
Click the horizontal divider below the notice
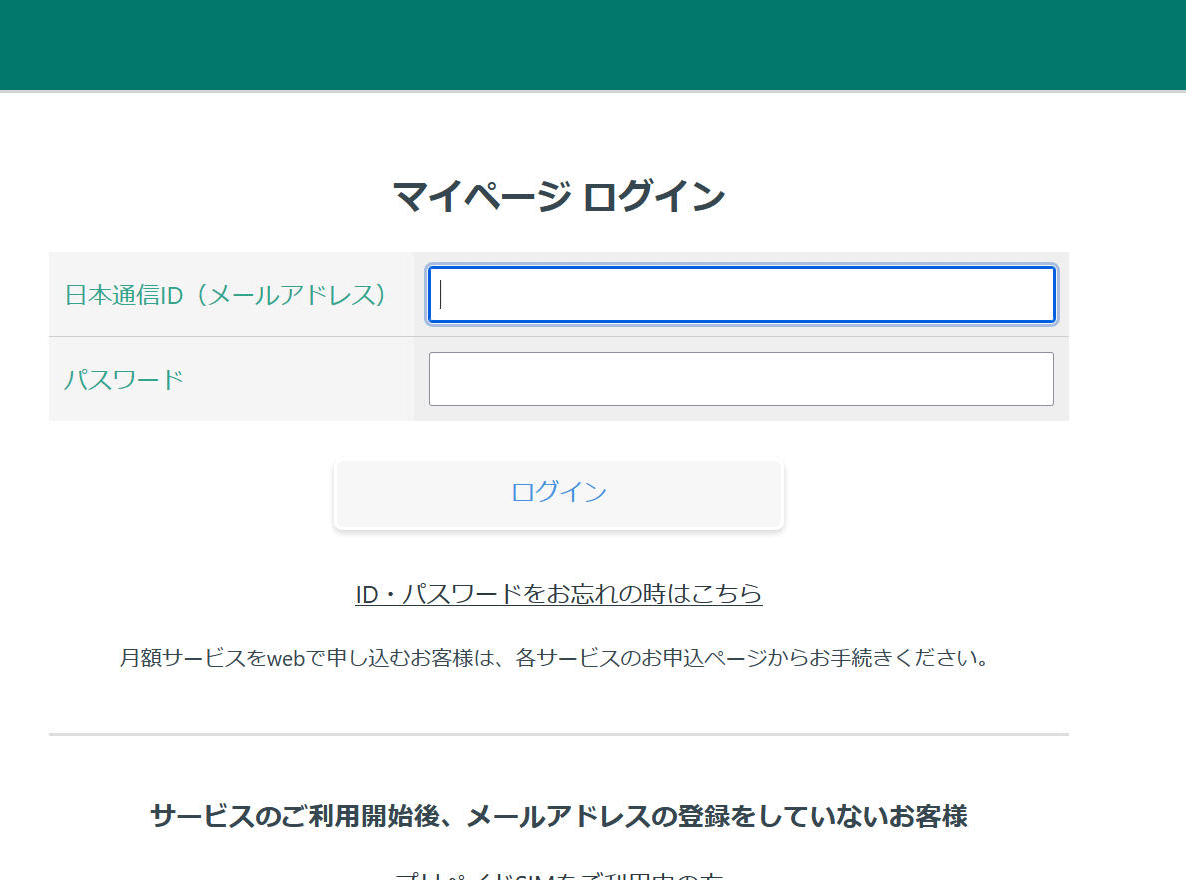558,734
